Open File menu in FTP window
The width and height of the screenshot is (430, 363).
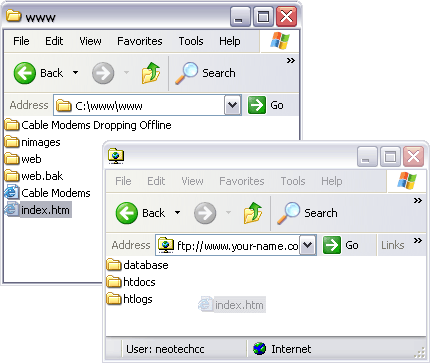123,181
